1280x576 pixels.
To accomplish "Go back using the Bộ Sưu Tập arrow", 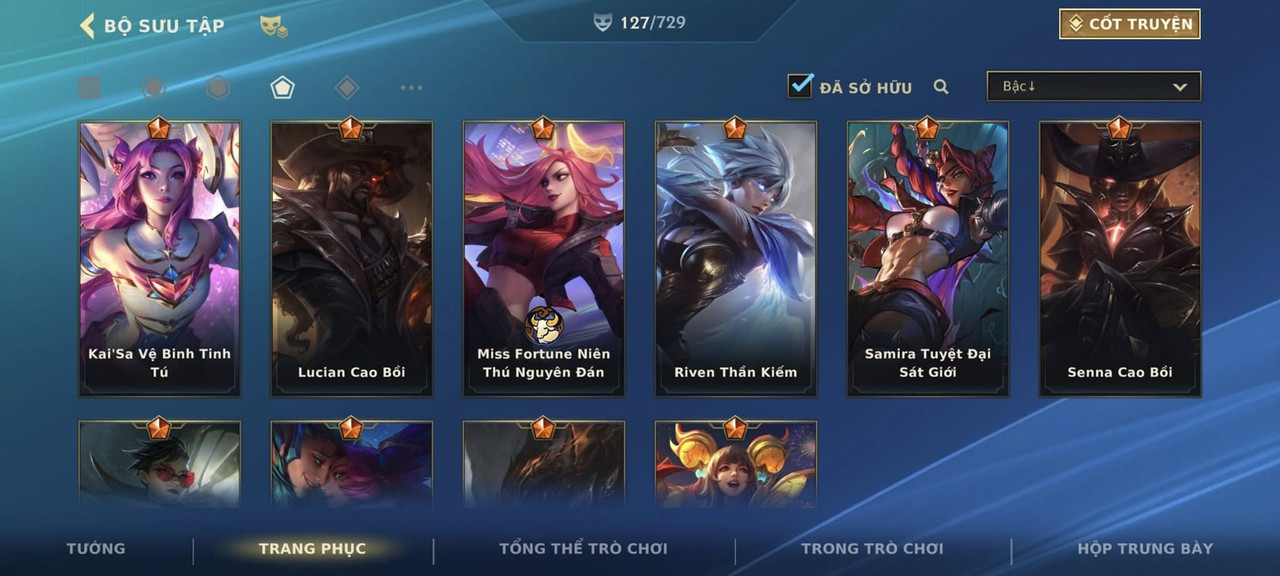I will coord(87,25).
